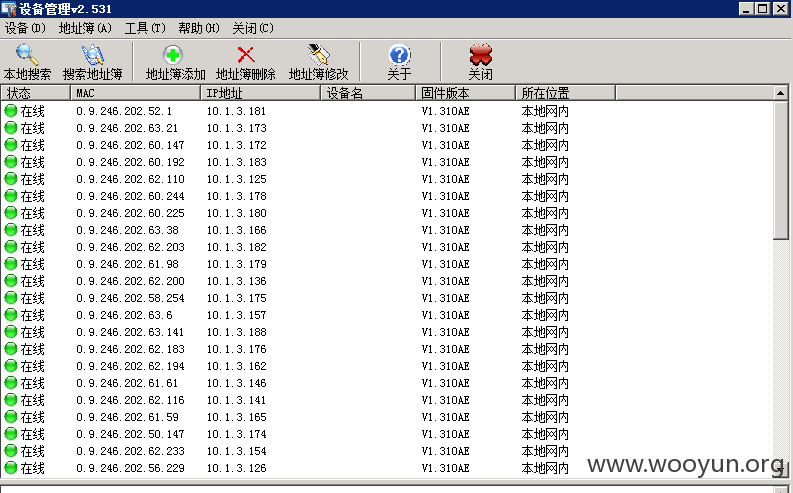Select IP address 10.1.3.141
This screenshot has width=793, height=493.
coord(236,400)
